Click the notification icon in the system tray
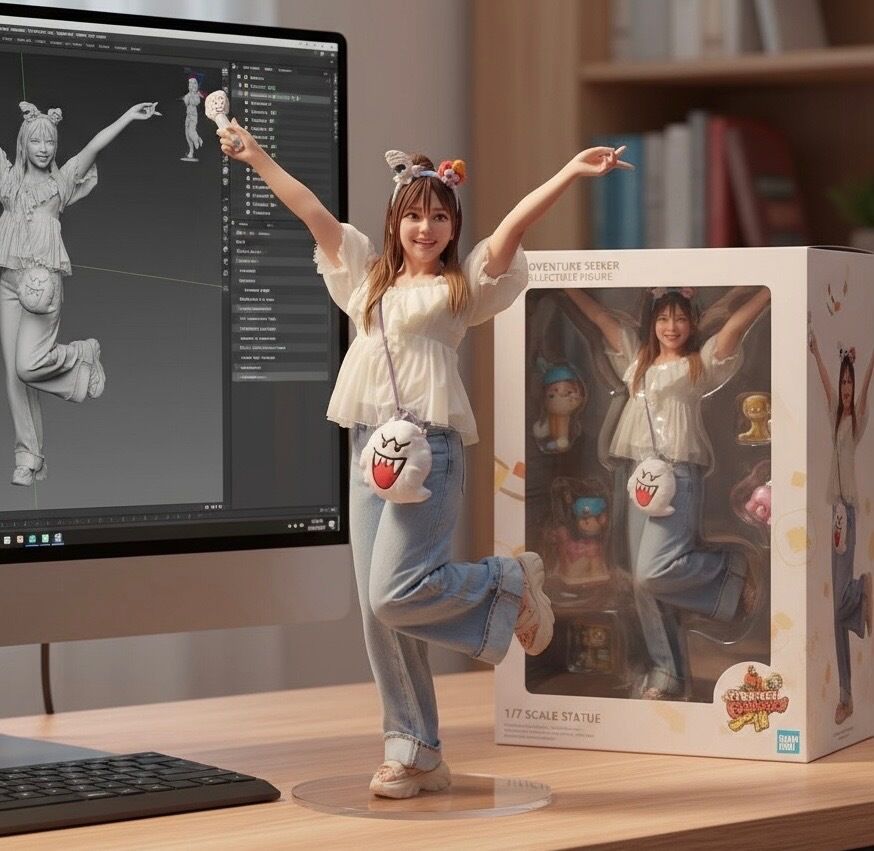Image resolution: width=874 pixels, height=851 pixels. (329, 524)
